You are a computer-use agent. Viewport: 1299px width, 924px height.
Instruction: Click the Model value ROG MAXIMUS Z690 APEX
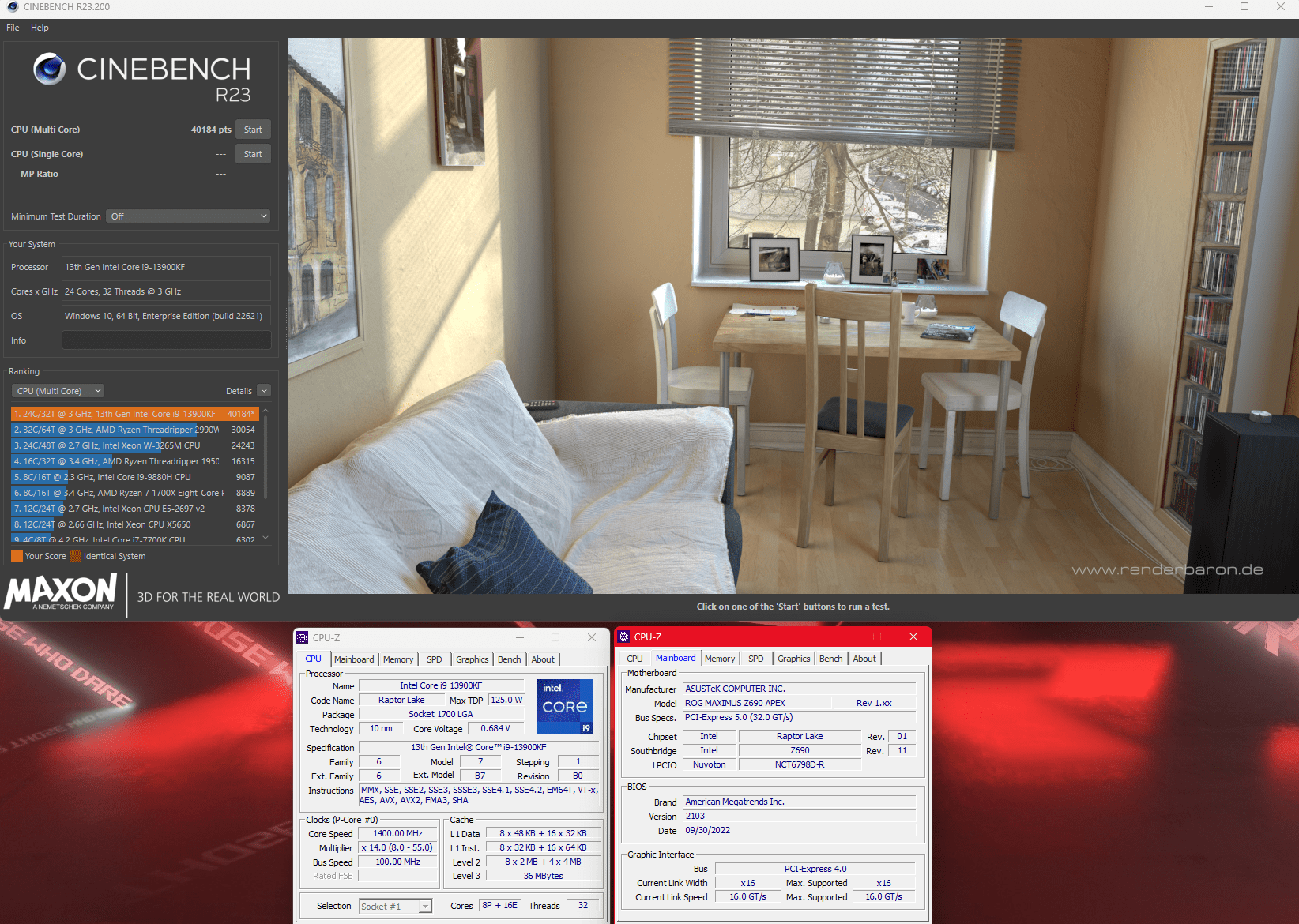[757, 703]
